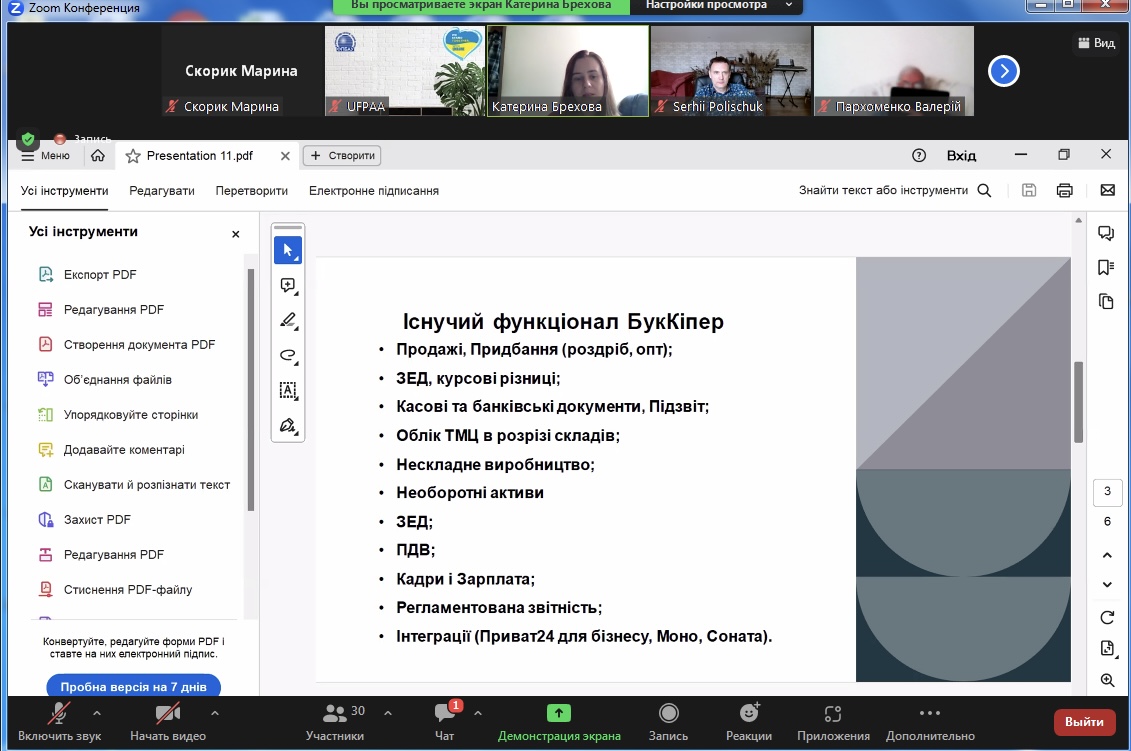Leave the meeting with Выйти
Viewport: 1131px width, 751px height.
1084,721
